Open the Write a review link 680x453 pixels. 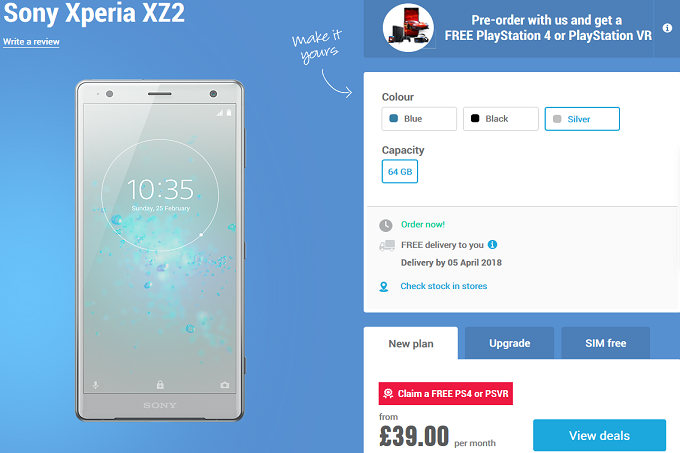point(31,42)
